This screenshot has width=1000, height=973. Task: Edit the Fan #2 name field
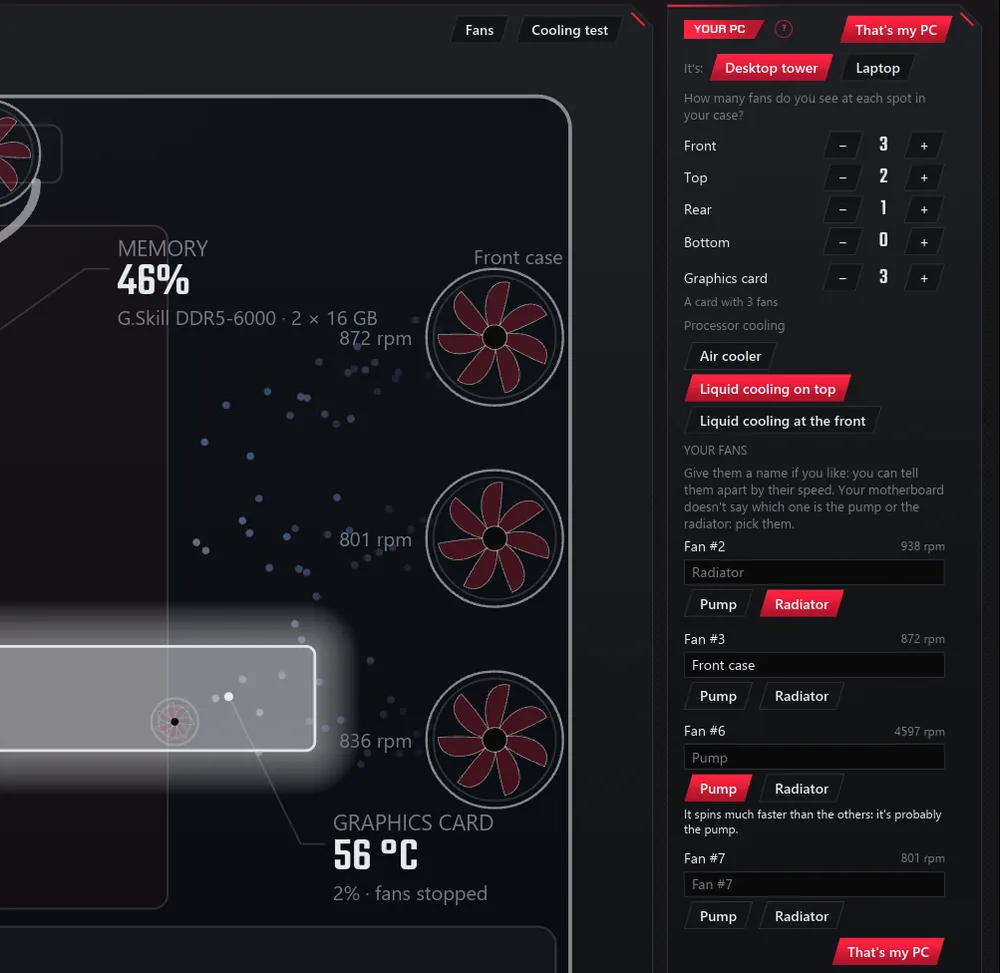814,572
